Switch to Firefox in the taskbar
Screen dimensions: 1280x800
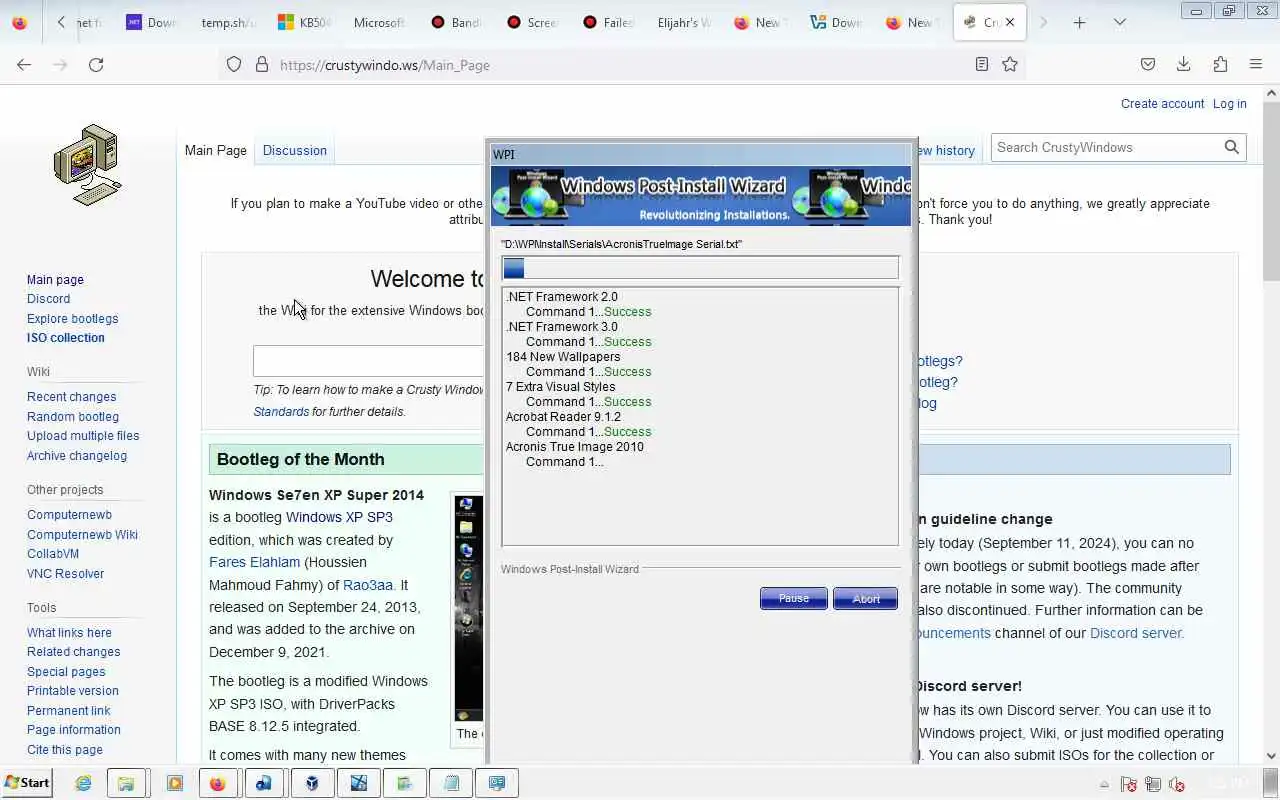click(218, 783)
